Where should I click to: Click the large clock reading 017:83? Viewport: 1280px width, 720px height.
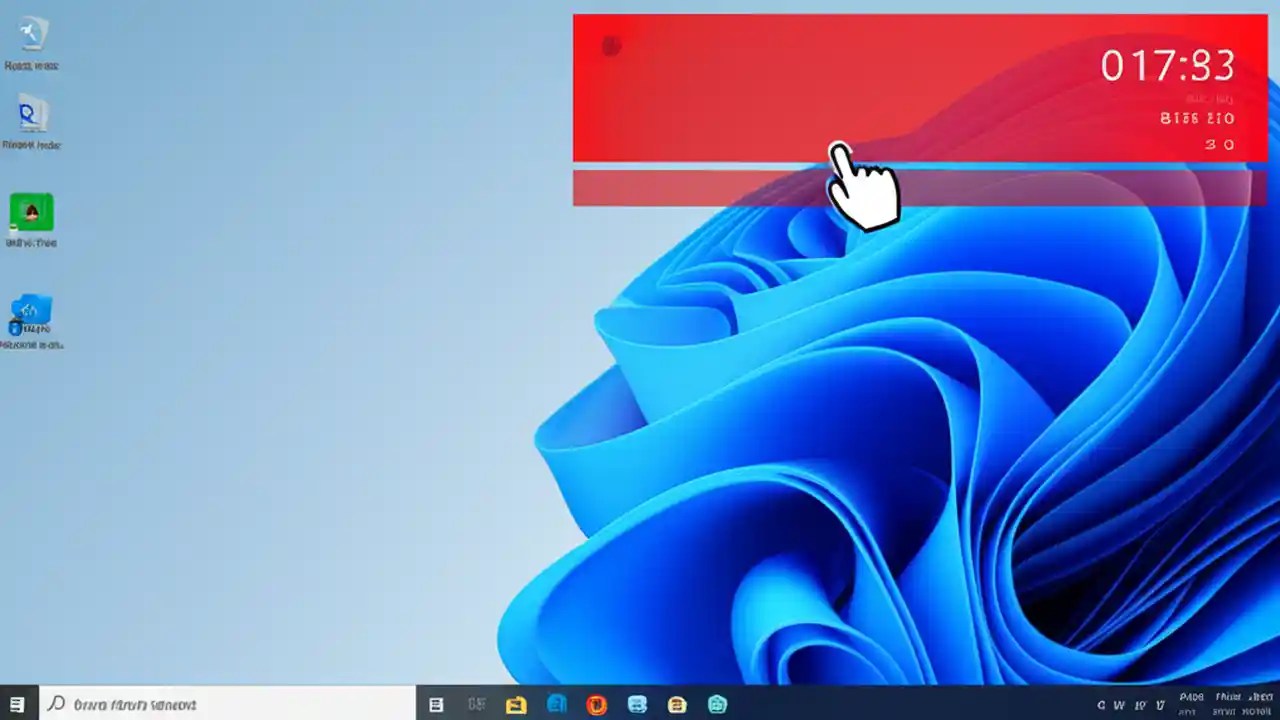pyautogui.click(x=1168, y=67)
